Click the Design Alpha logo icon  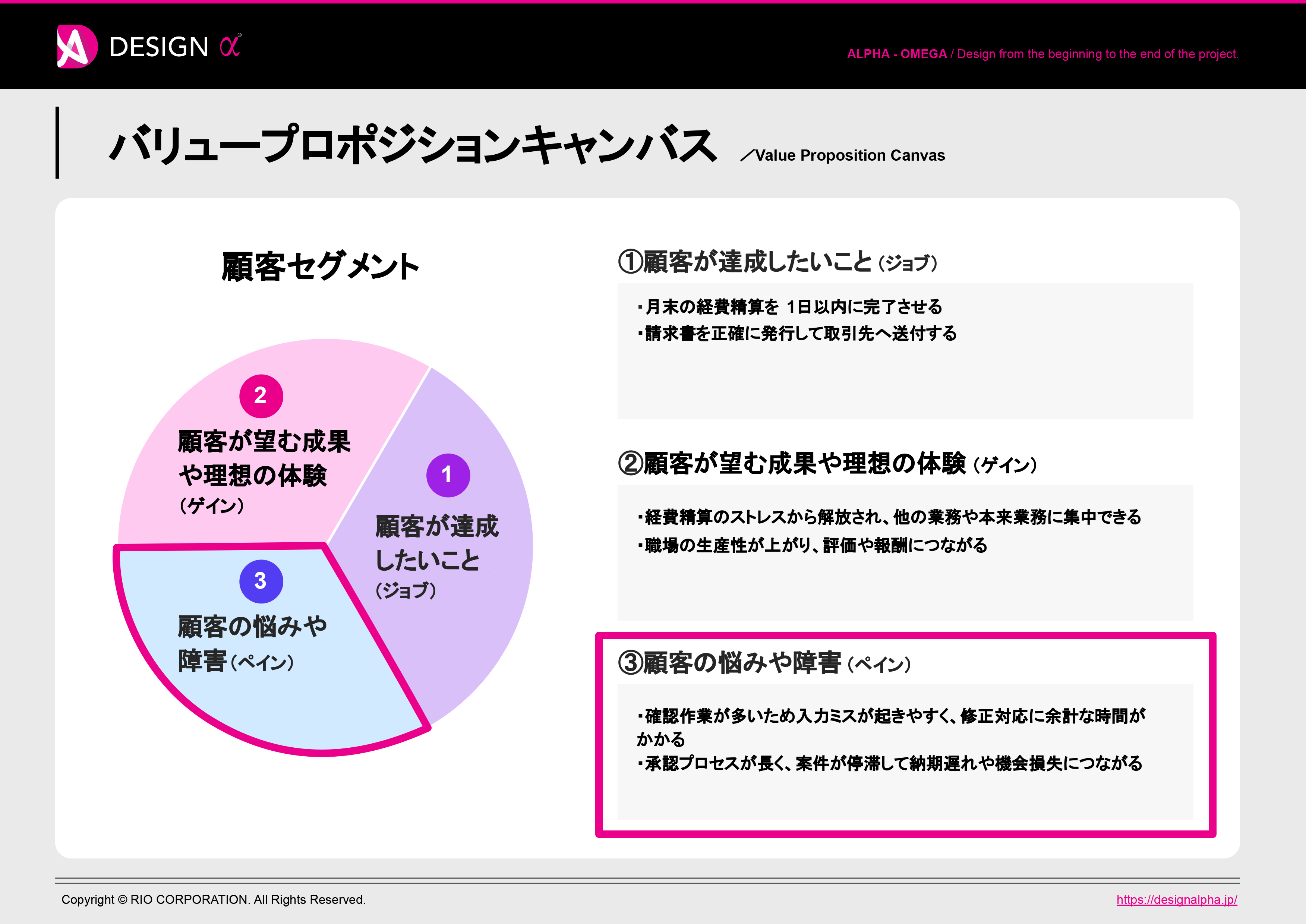click(77, 47)
